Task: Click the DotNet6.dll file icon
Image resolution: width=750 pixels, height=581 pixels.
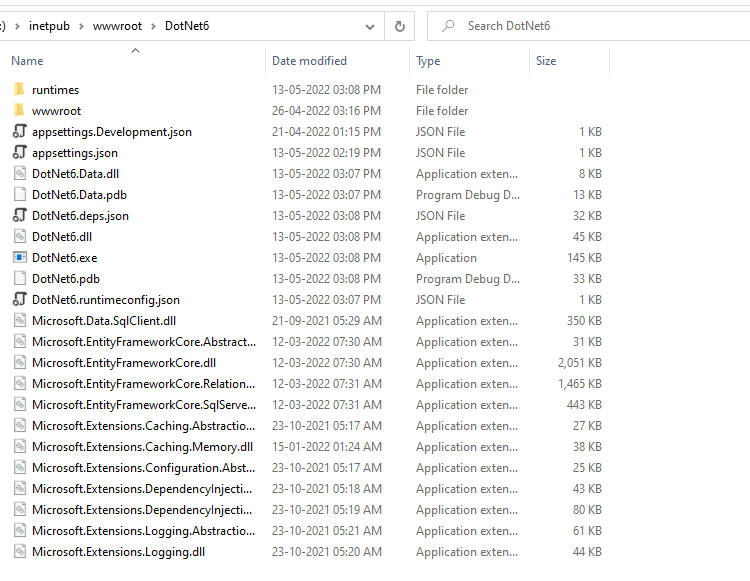Action: 20,237
